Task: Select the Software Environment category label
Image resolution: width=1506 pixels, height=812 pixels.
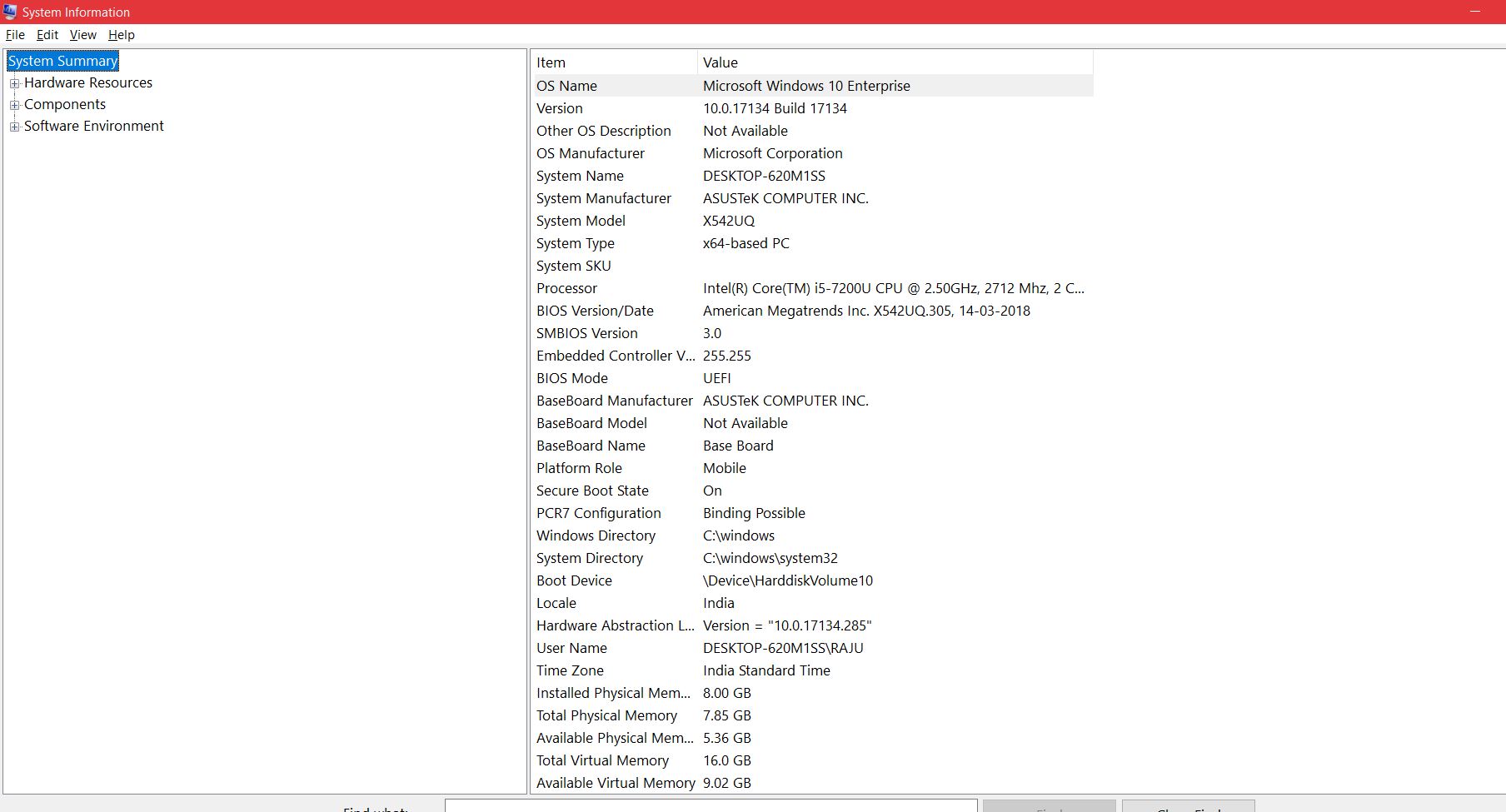Action: (94, 126)
